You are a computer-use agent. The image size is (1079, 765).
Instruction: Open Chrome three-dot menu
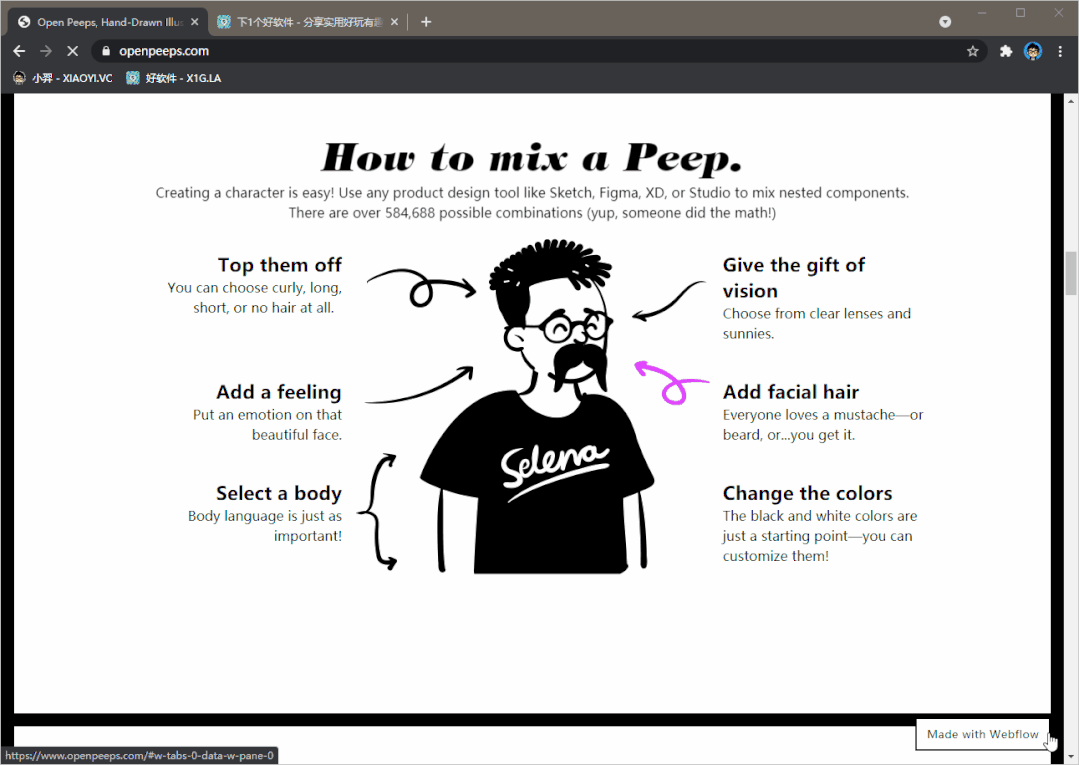(1060, 51)
